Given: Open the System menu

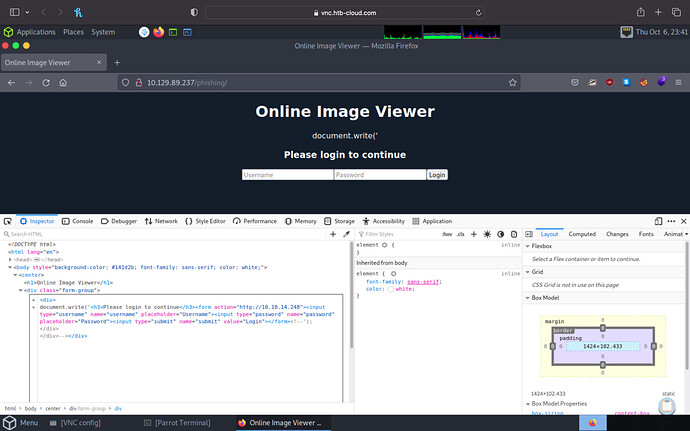Looking at the screenshot, I should coord(103,32).
